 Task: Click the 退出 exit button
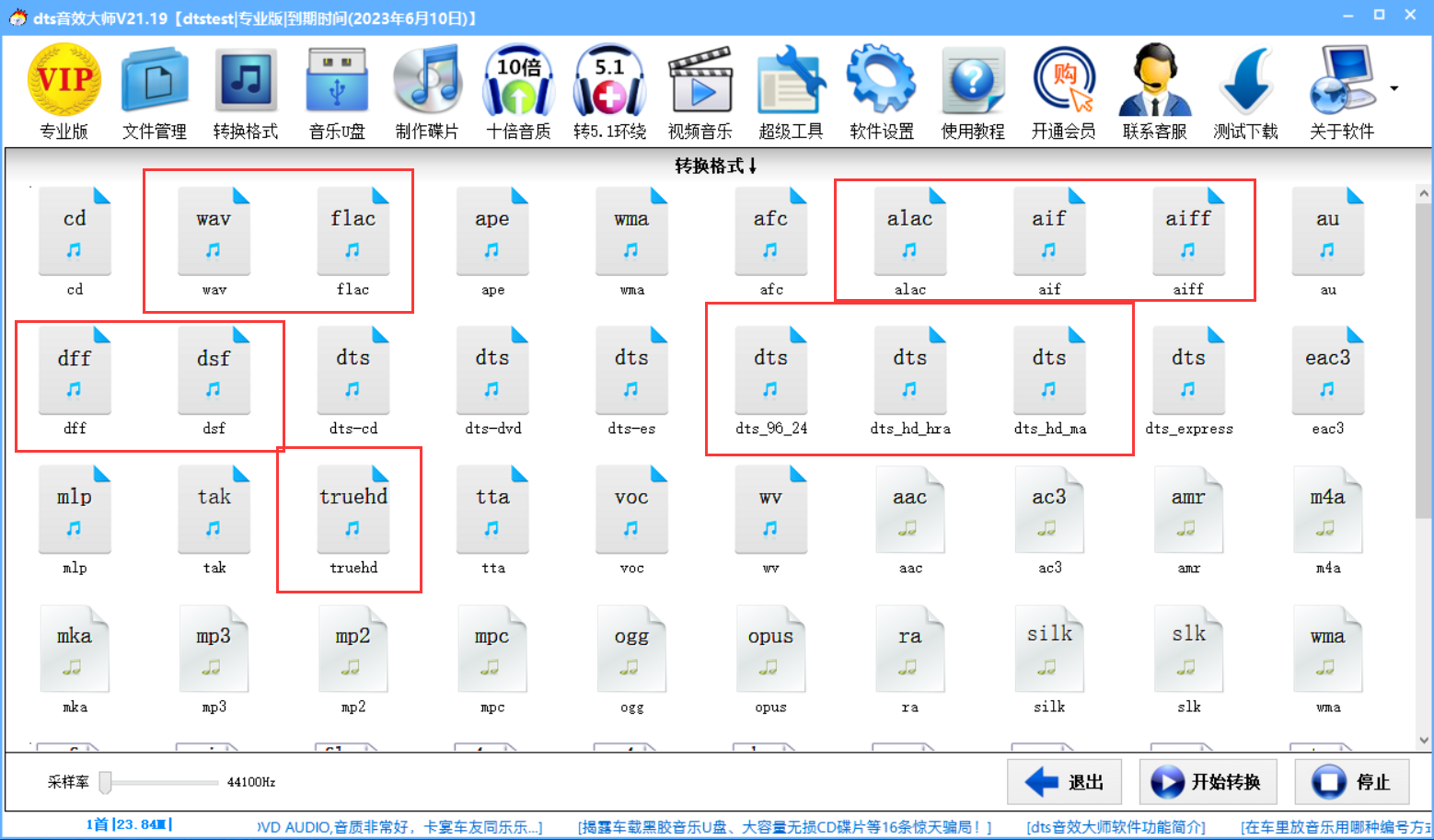click(1065, 782)
